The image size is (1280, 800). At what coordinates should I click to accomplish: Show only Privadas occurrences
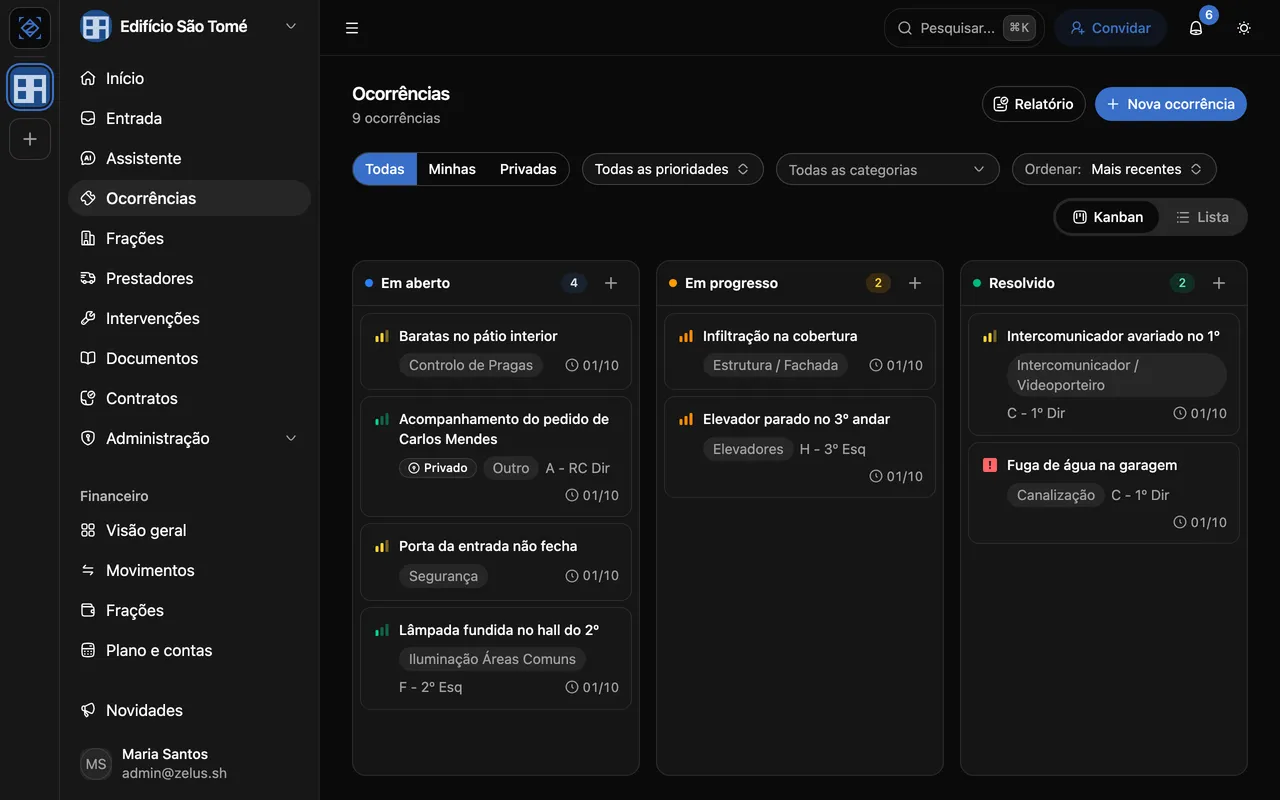coord(528,169)
